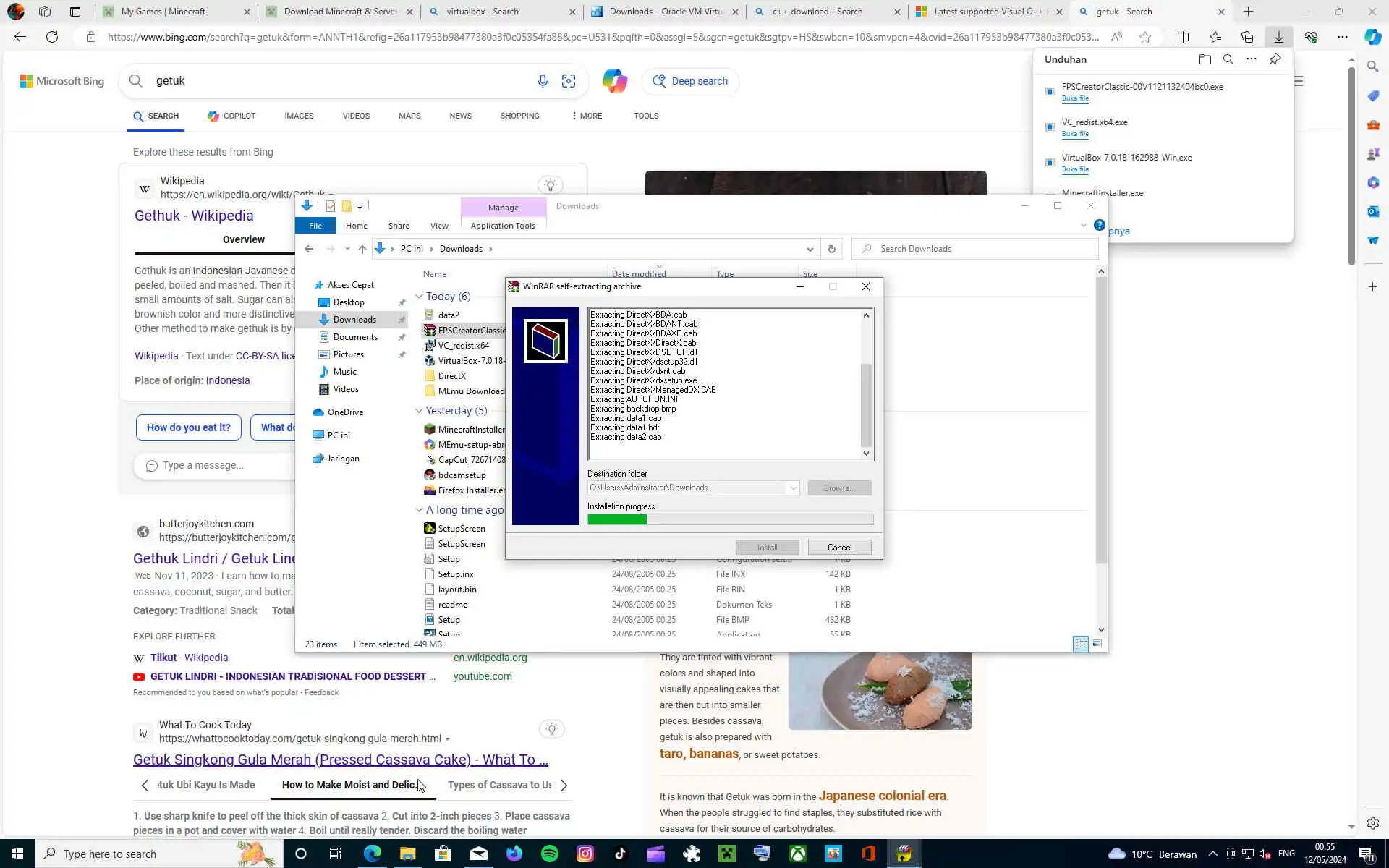Open Spotify from the taskbar
This screenshot has width=1389, height=868.
[x=550, y=854]
